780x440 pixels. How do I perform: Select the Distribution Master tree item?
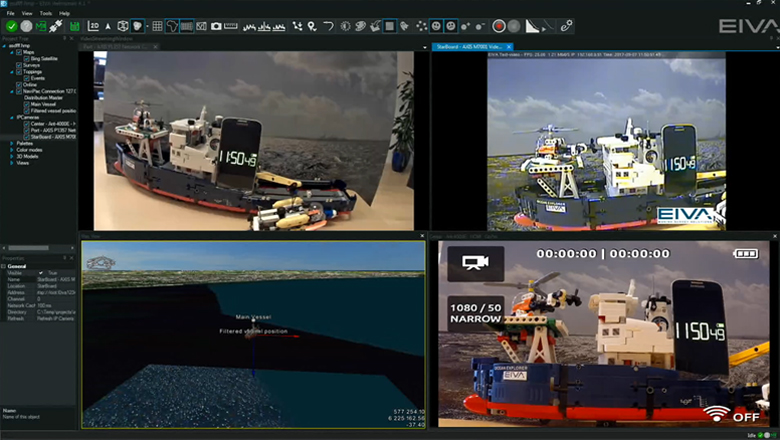[43, 98]
